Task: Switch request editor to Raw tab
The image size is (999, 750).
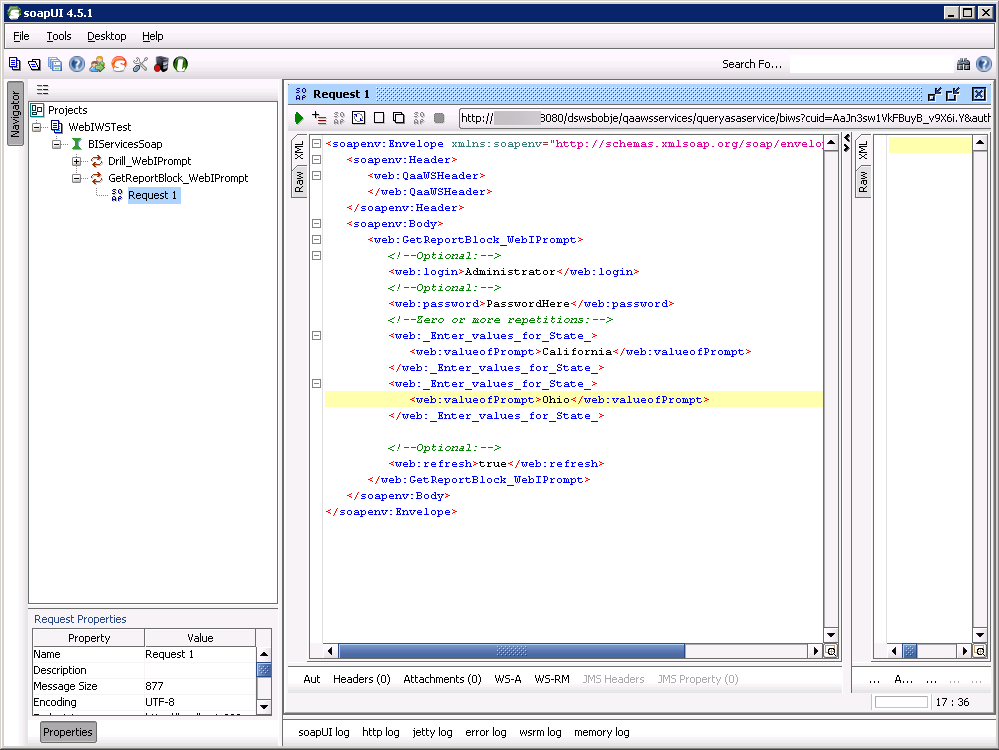Action: [299, 182]
